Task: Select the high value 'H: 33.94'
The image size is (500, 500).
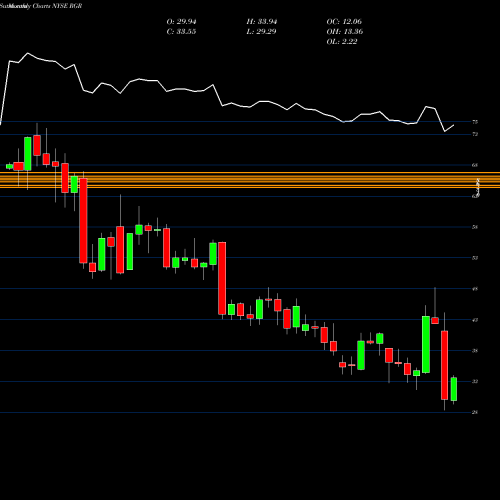Action: coord(262,22)
